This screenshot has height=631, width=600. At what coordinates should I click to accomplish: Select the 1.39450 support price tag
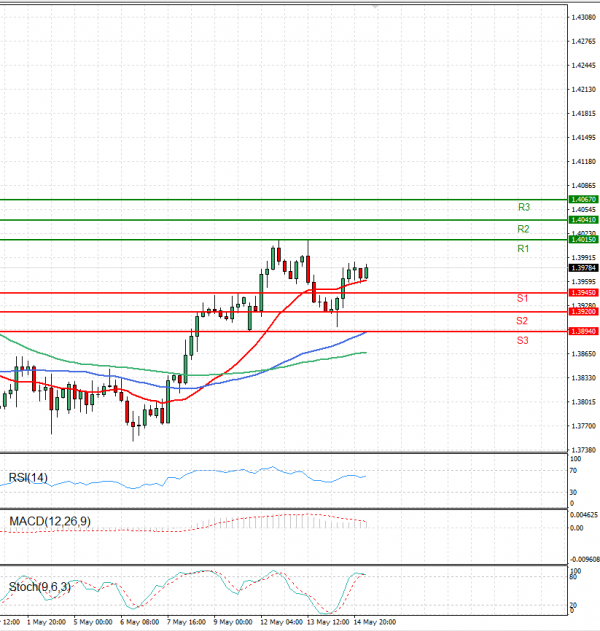pos(584,293)
